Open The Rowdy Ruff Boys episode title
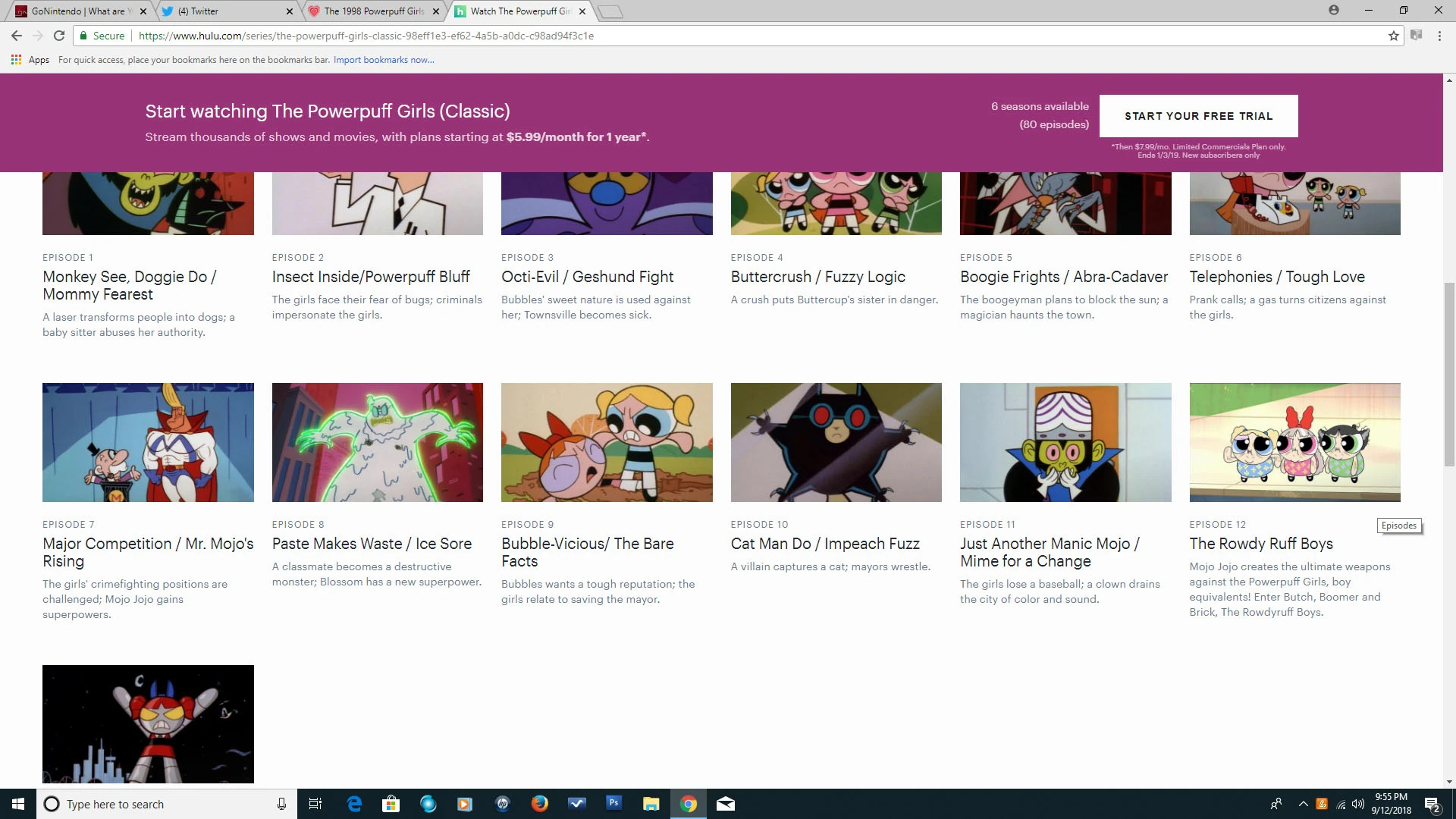 click(x=1260, y=544)
